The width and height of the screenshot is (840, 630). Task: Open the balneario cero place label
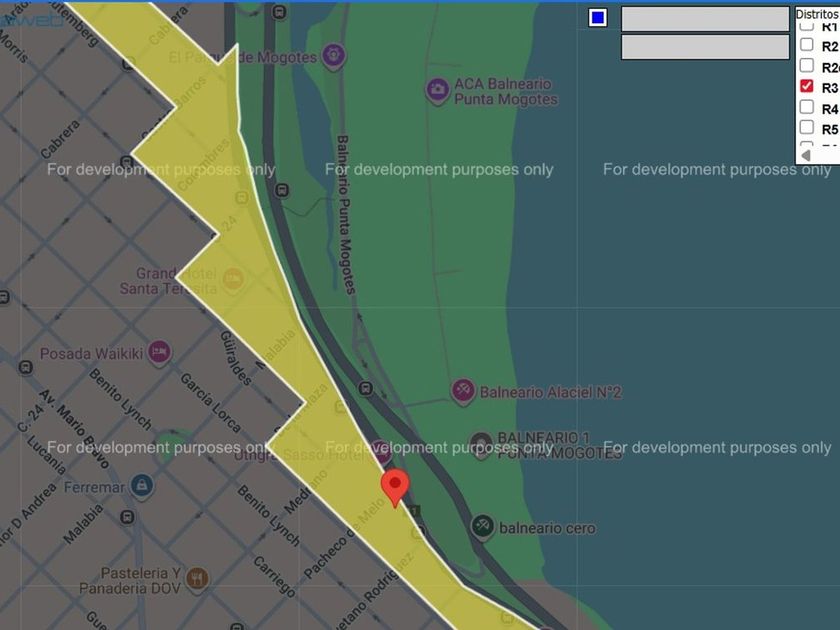pos(547,528)
